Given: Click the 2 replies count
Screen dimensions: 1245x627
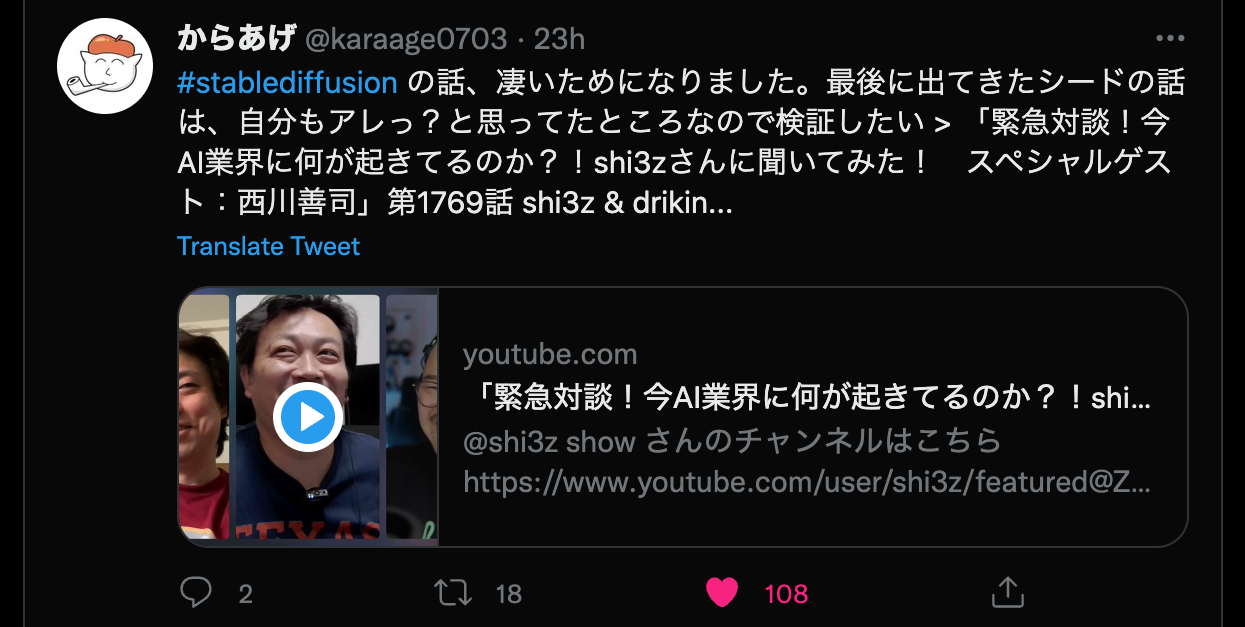Looking at the screenshot, I should coord(245,594).
